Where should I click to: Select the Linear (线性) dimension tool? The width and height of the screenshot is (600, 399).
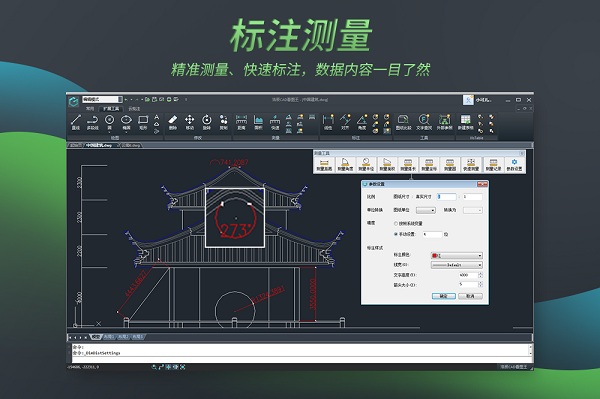click(328, 122)
